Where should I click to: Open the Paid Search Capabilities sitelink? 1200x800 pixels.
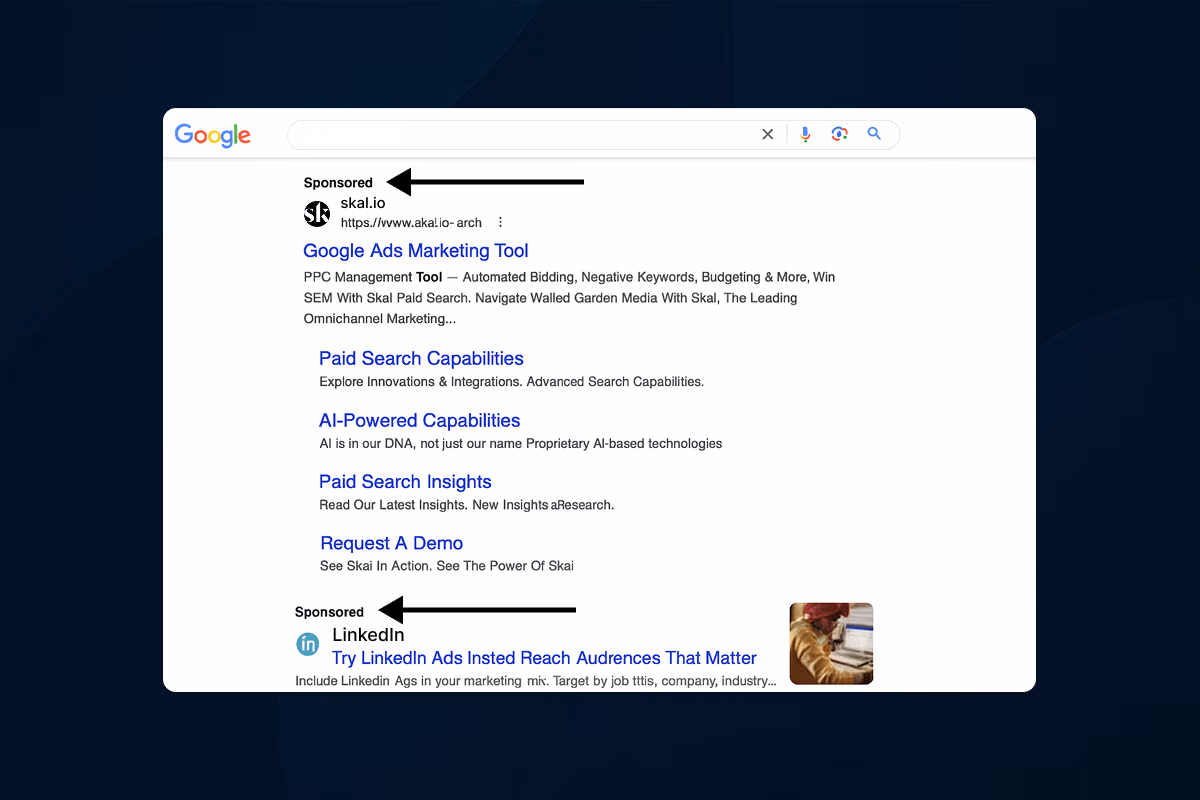pyautogui.click(x=421, y=358)
